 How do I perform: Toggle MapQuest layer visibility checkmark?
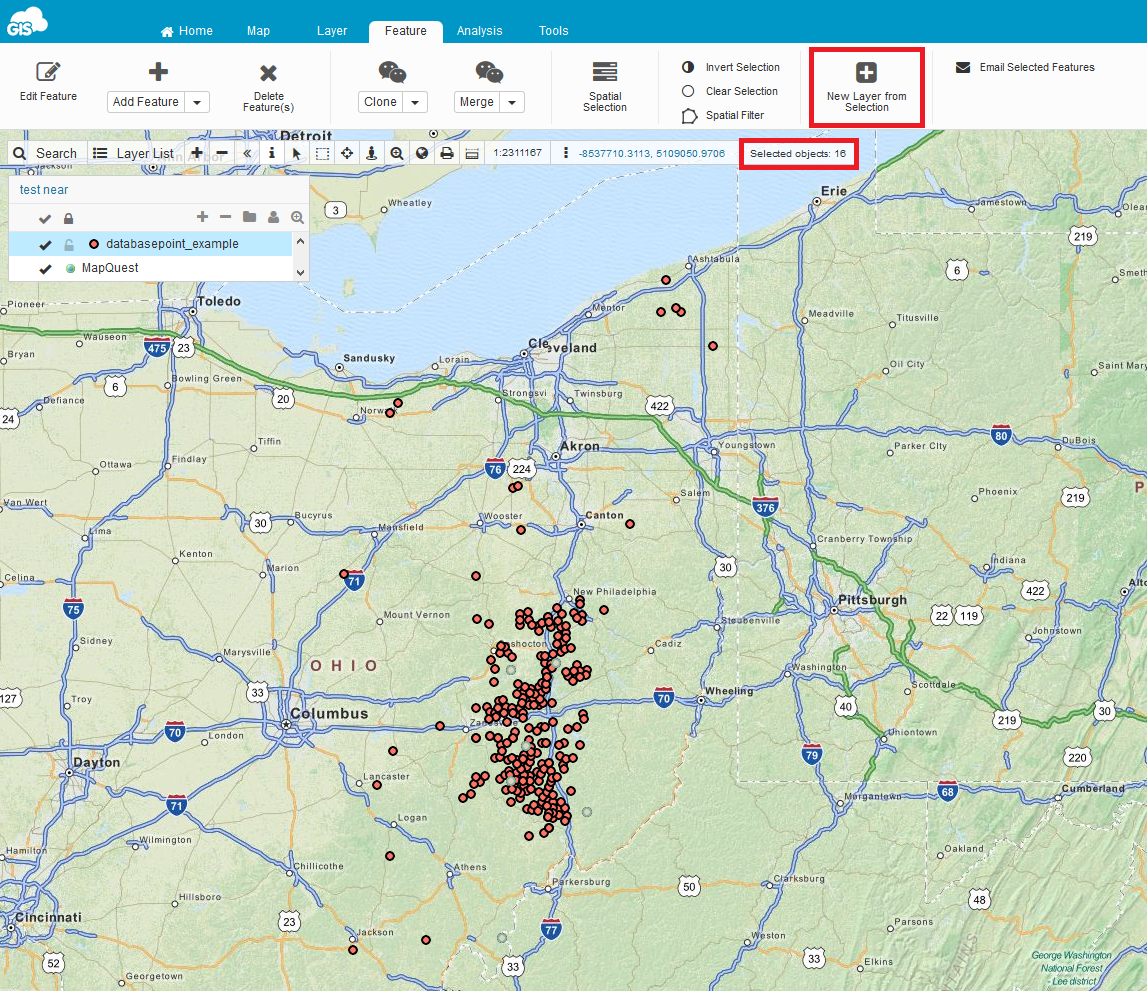pos(45,268)
